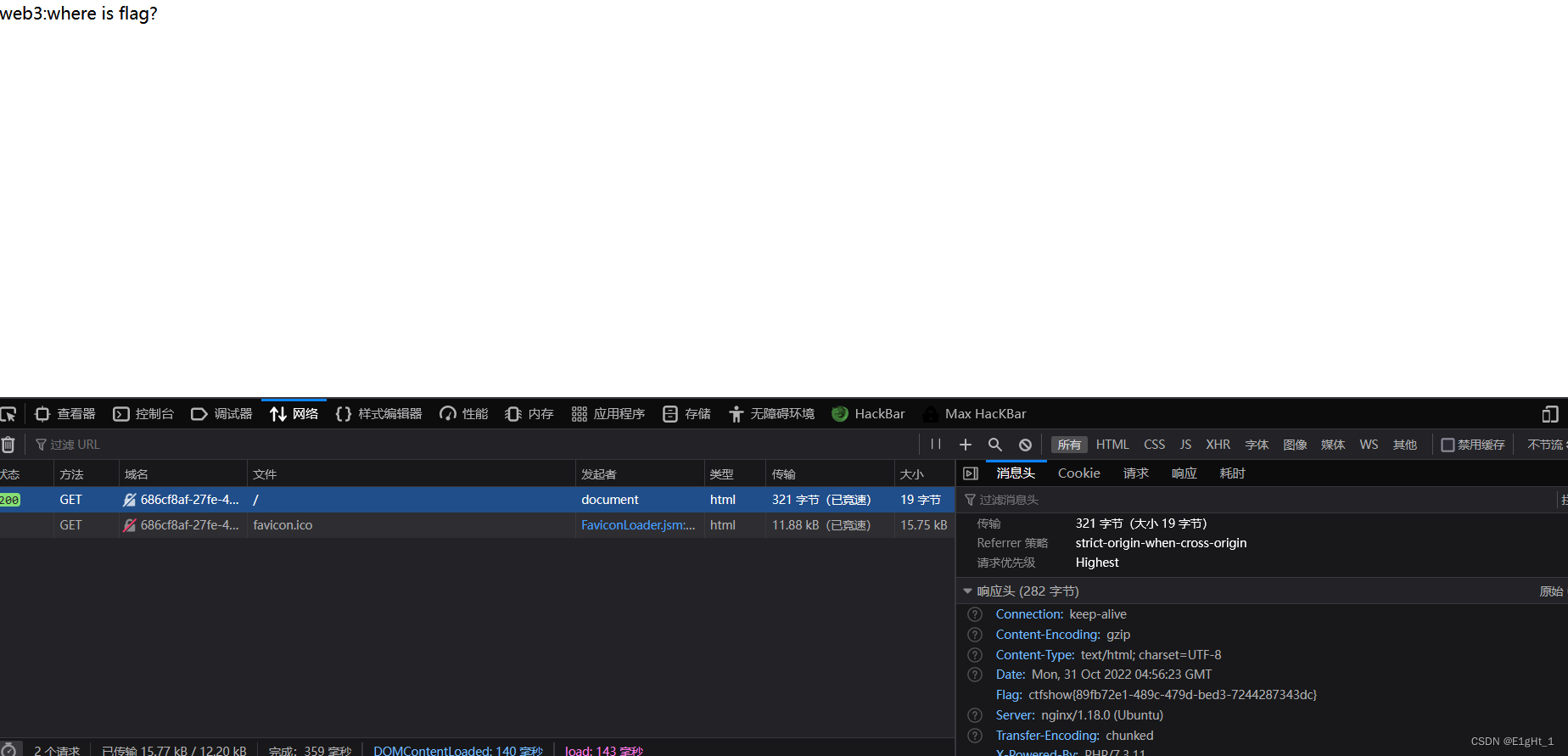
Task: Focus the 过滤消息头 filter headers field
Action: point(1256,500)
